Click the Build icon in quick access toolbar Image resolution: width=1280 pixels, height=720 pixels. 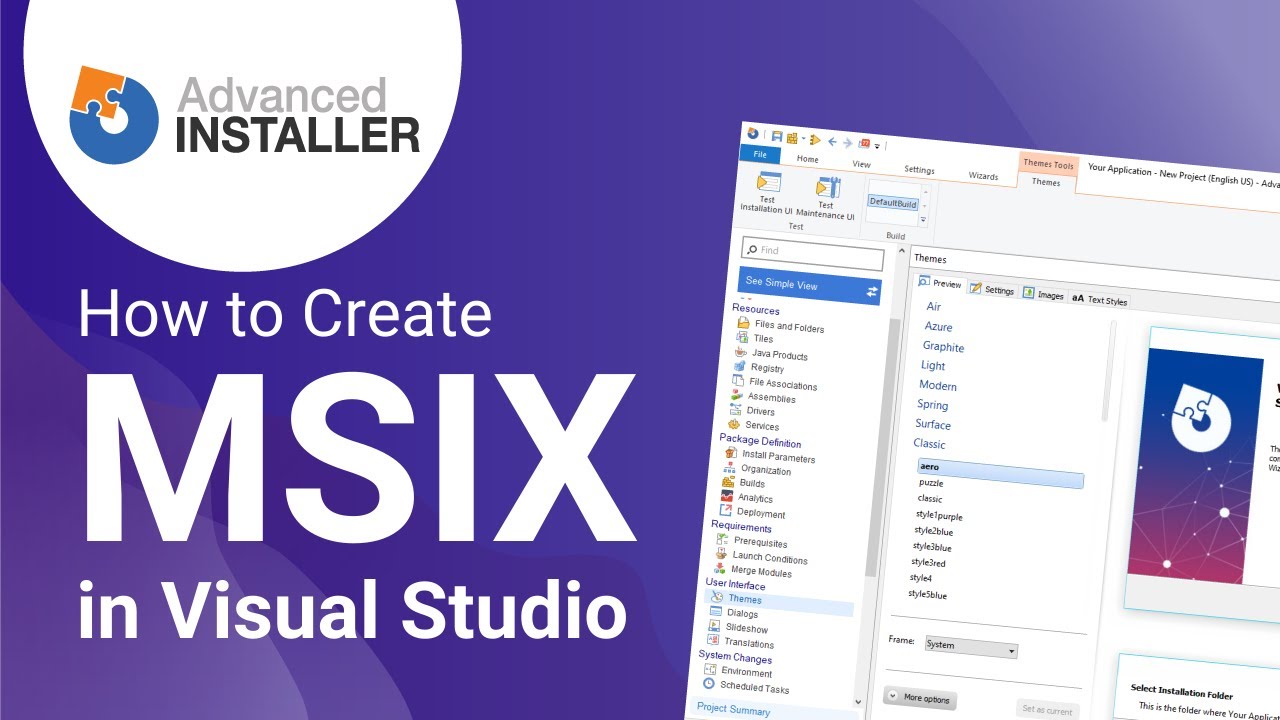(792, 138)
